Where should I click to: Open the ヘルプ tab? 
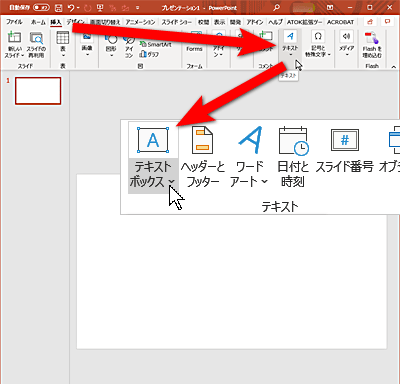[x=275, y=22]
